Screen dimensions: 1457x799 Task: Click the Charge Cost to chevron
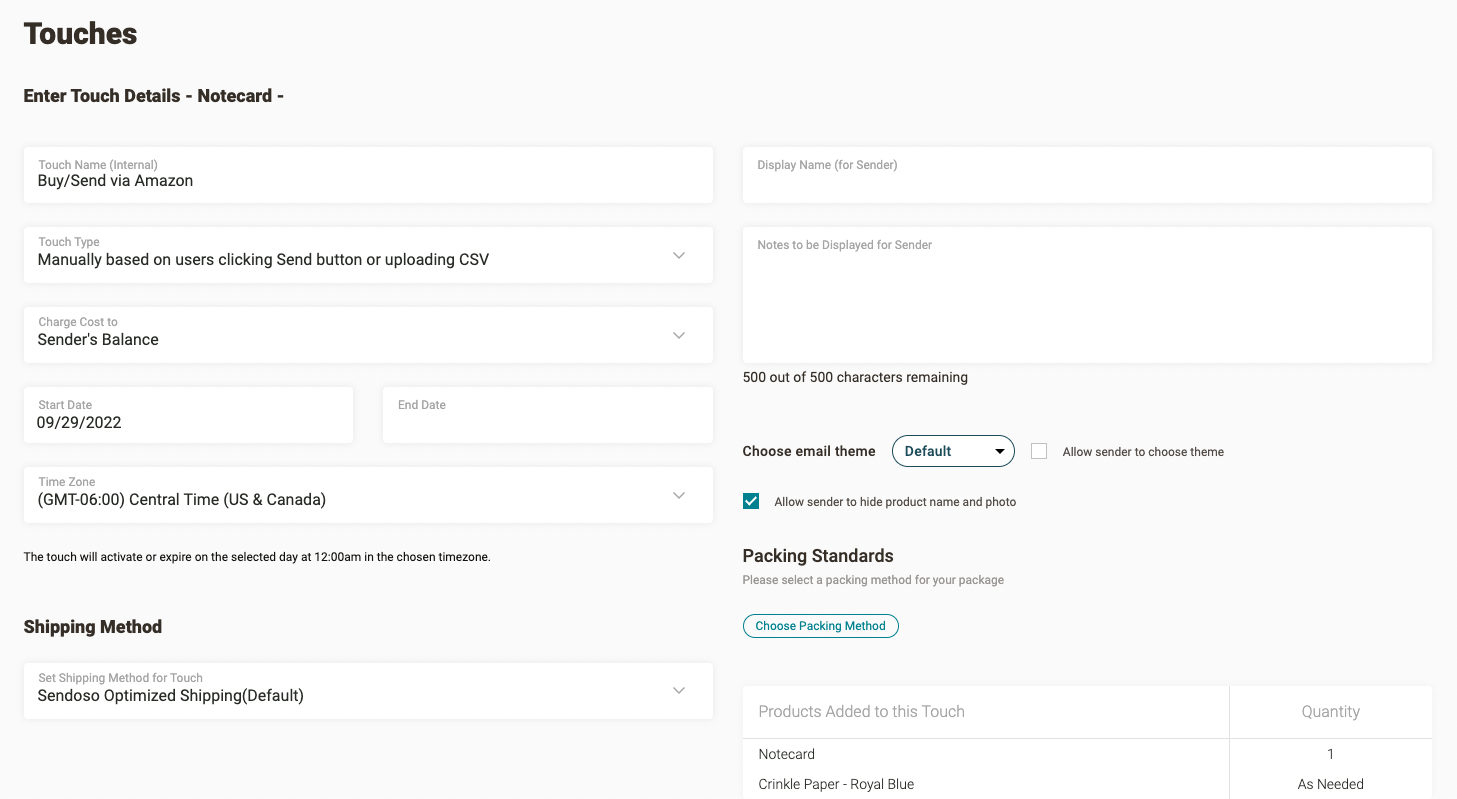(679, 335)
